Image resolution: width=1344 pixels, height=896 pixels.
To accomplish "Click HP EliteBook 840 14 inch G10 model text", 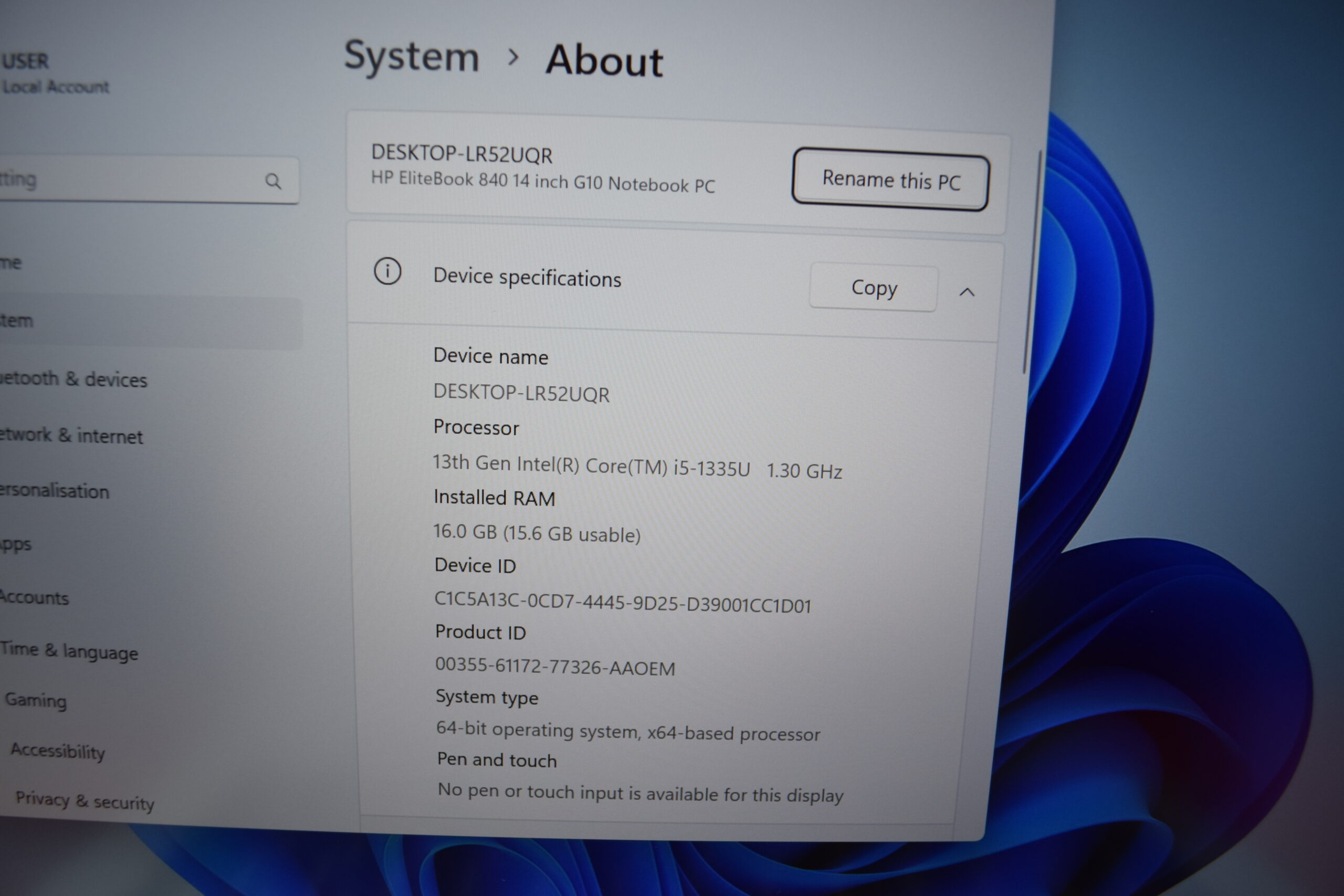I will [543, 182].
